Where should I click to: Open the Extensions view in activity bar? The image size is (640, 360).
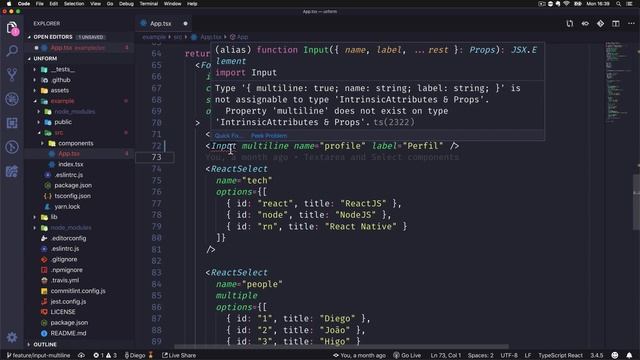[x=12, y=123]
